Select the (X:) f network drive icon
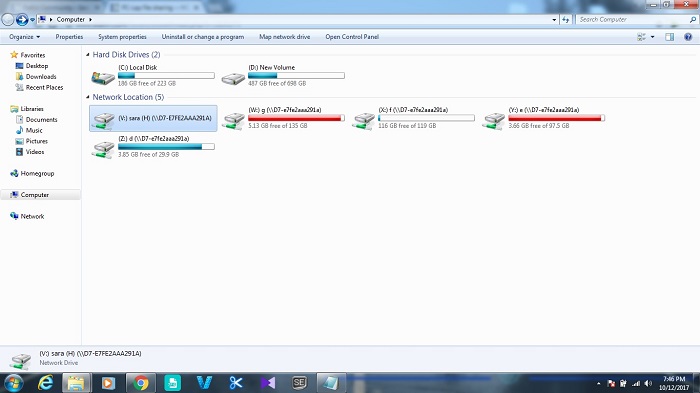700x393 pixels. (363, 121)
